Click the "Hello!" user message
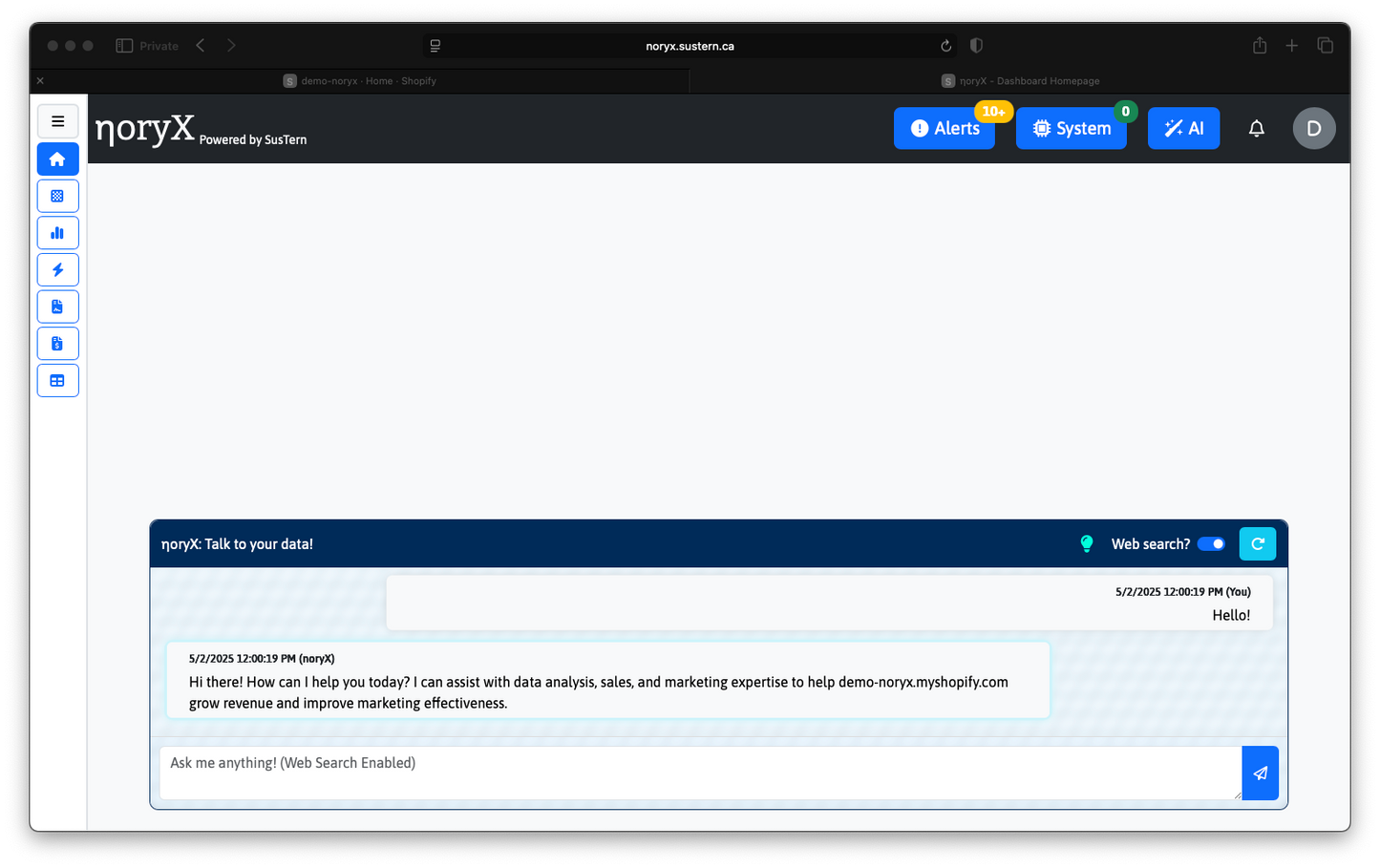Image resolution: width=1380 pixels, height=868 pixels. point(1231,615)
